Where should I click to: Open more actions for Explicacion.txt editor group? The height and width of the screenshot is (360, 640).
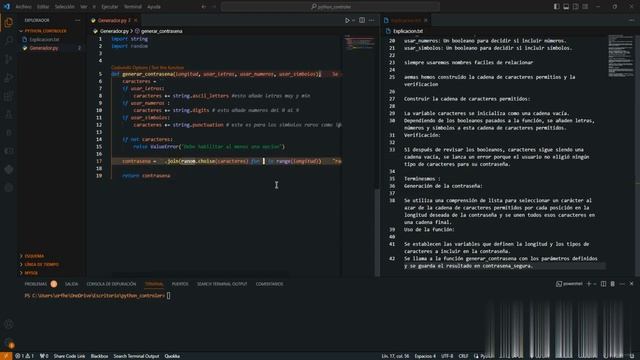pyautogui.click(x=631, y=20)
